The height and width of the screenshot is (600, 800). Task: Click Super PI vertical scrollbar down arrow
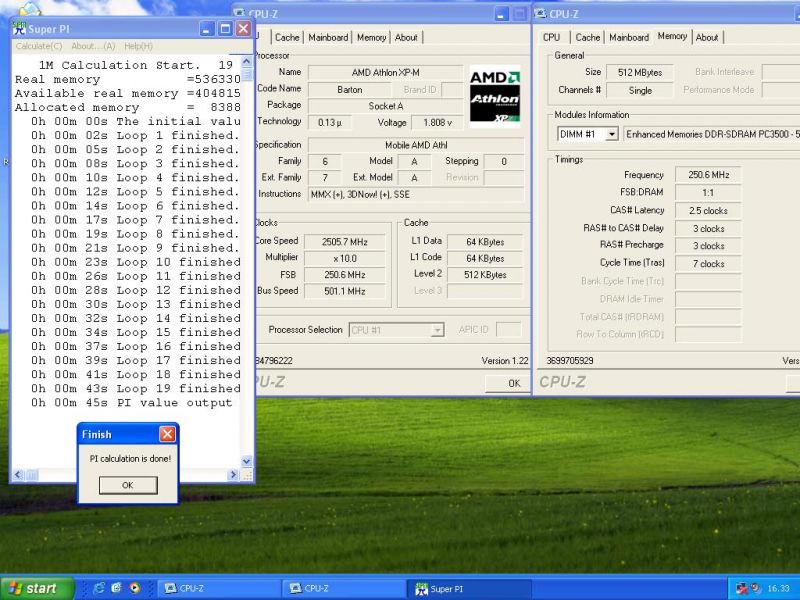coord(246,461)
